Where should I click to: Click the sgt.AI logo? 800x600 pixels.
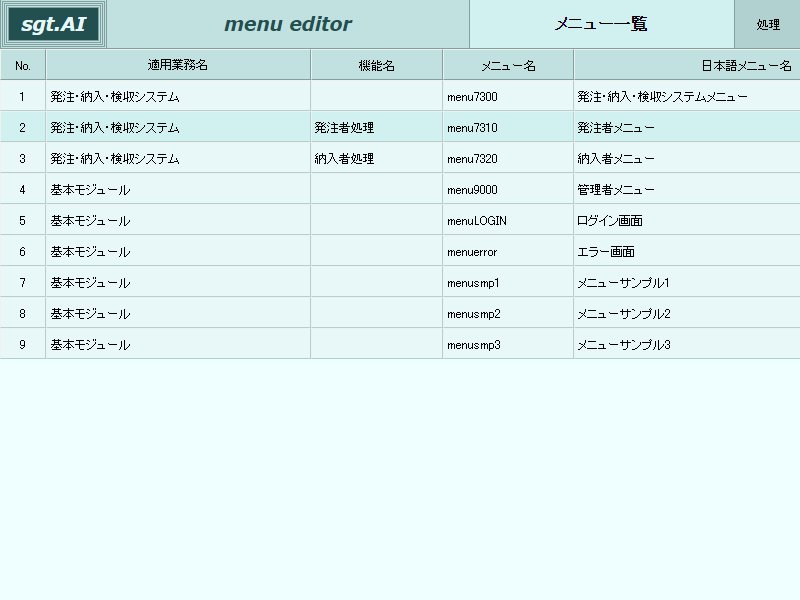click(53, 24)
